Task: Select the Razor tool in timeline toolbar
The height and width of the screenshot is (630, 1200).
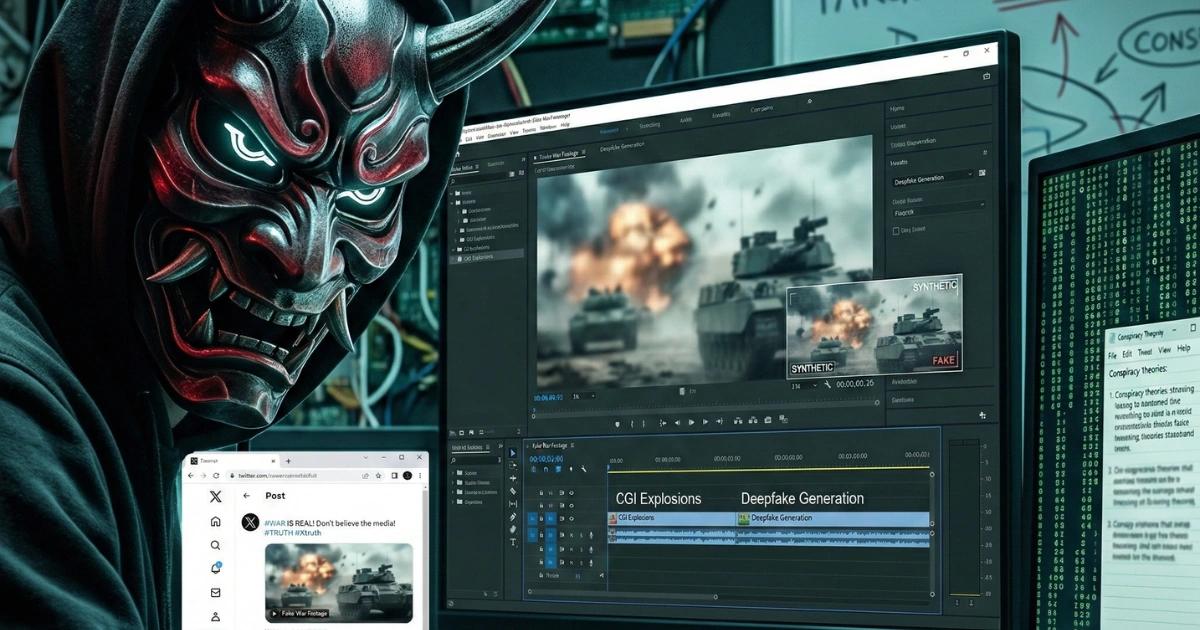Action: click(513, 491)
